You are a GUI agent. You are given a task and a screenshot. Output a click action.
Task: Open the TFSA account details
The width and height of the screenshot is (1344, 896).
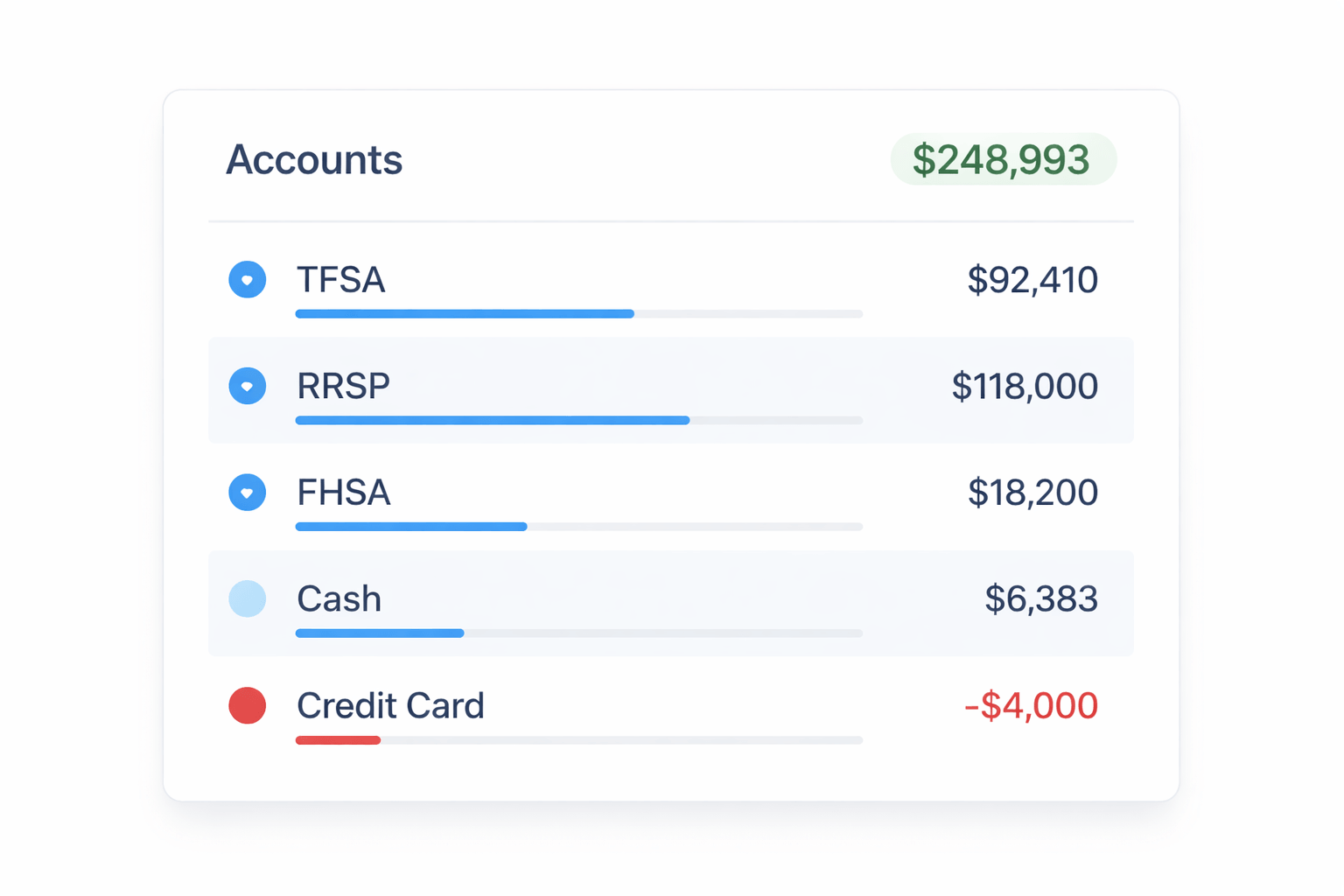click(341, 279)
